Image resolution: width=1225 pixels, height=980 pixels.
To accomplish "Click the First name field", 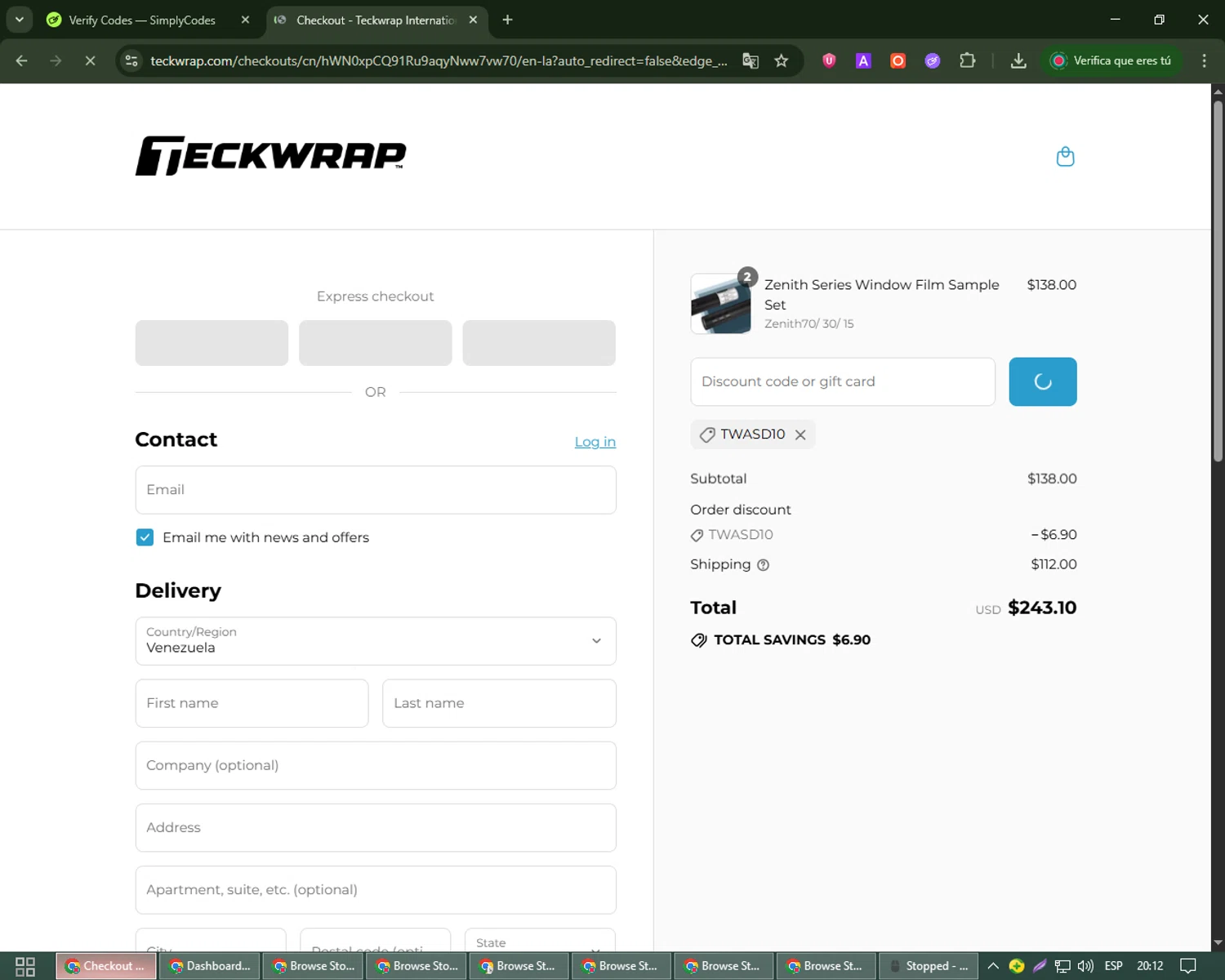I will point(252,703).
